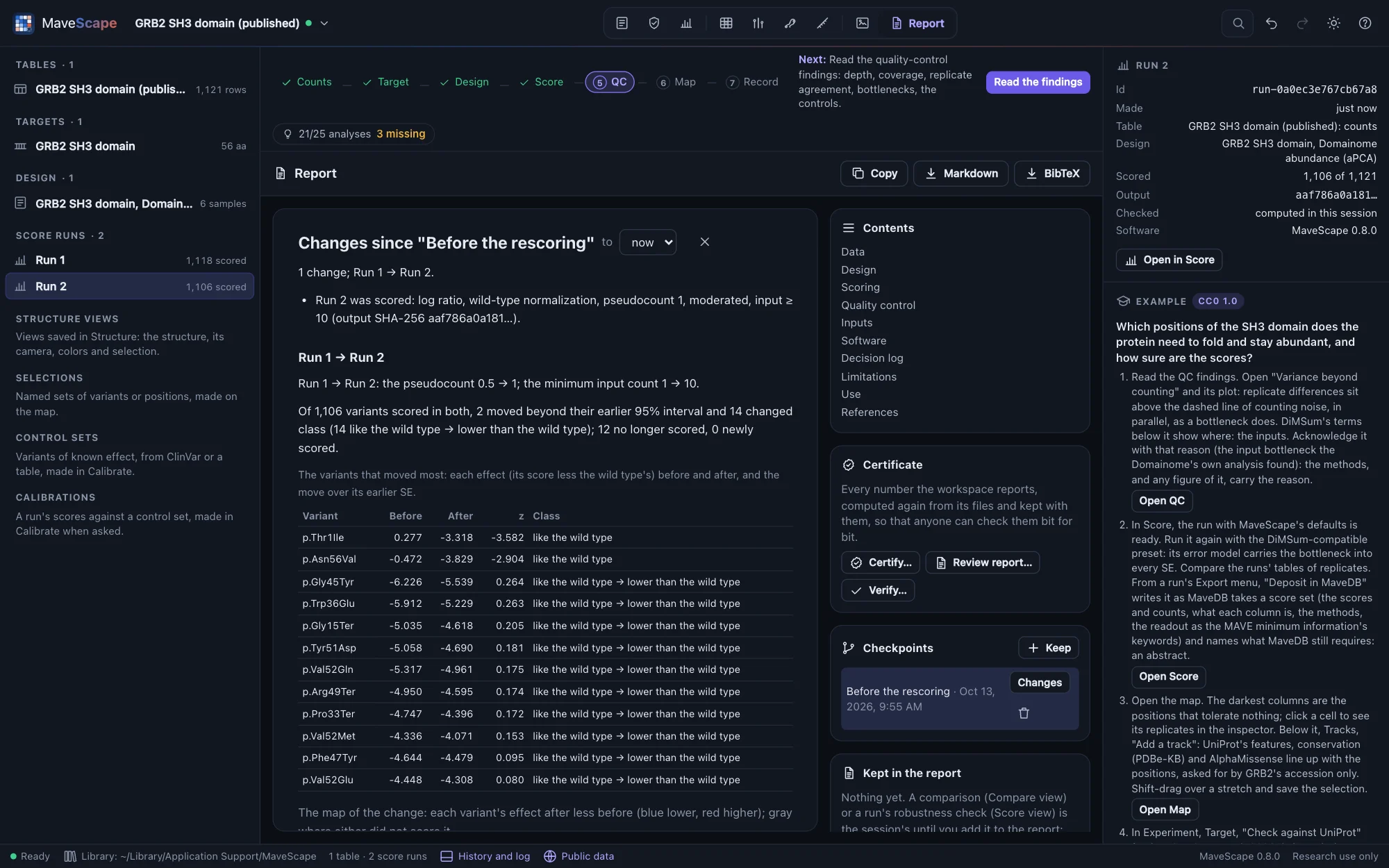Screen dimensions: 1389x868
Task: Jump to 'Decision log' in Contents
Action: click(x=872, y=358)
